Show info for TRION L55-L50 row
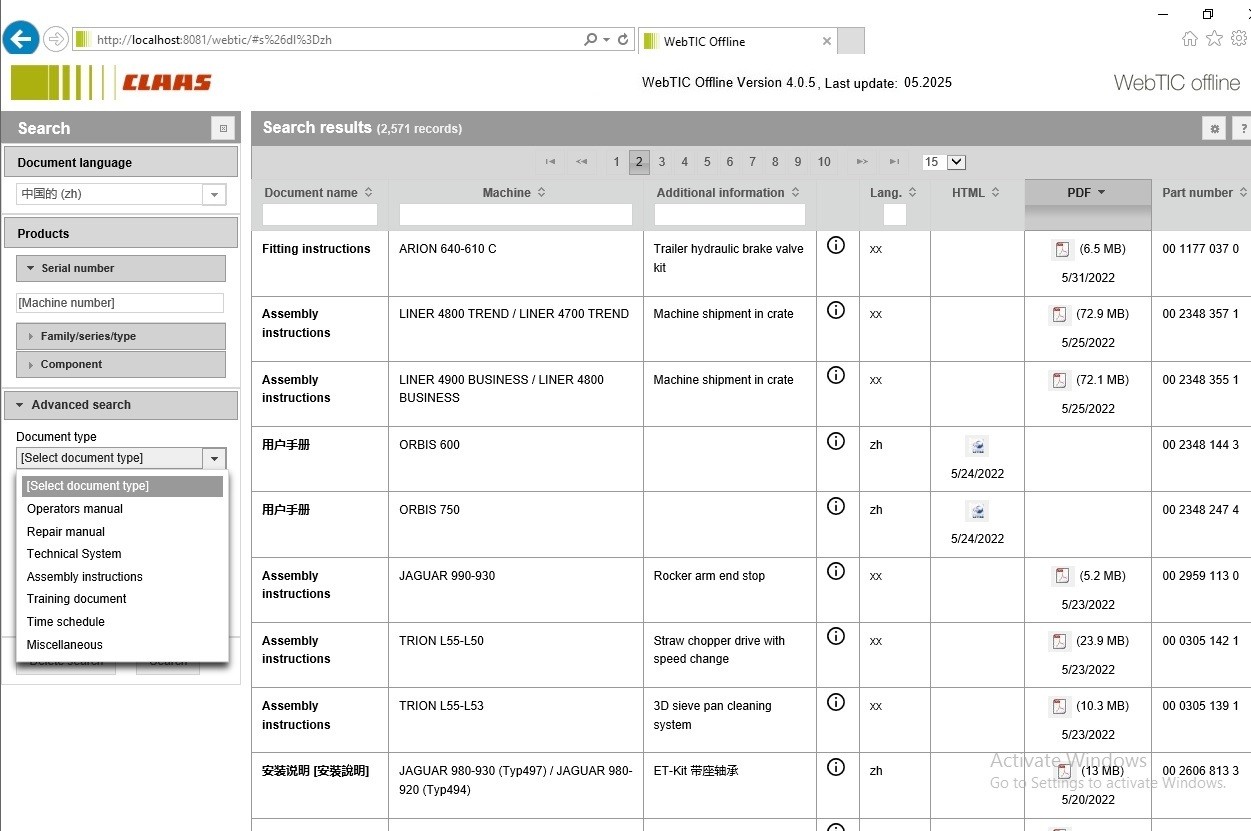The image size is (1251, 831). click(836, 637)
